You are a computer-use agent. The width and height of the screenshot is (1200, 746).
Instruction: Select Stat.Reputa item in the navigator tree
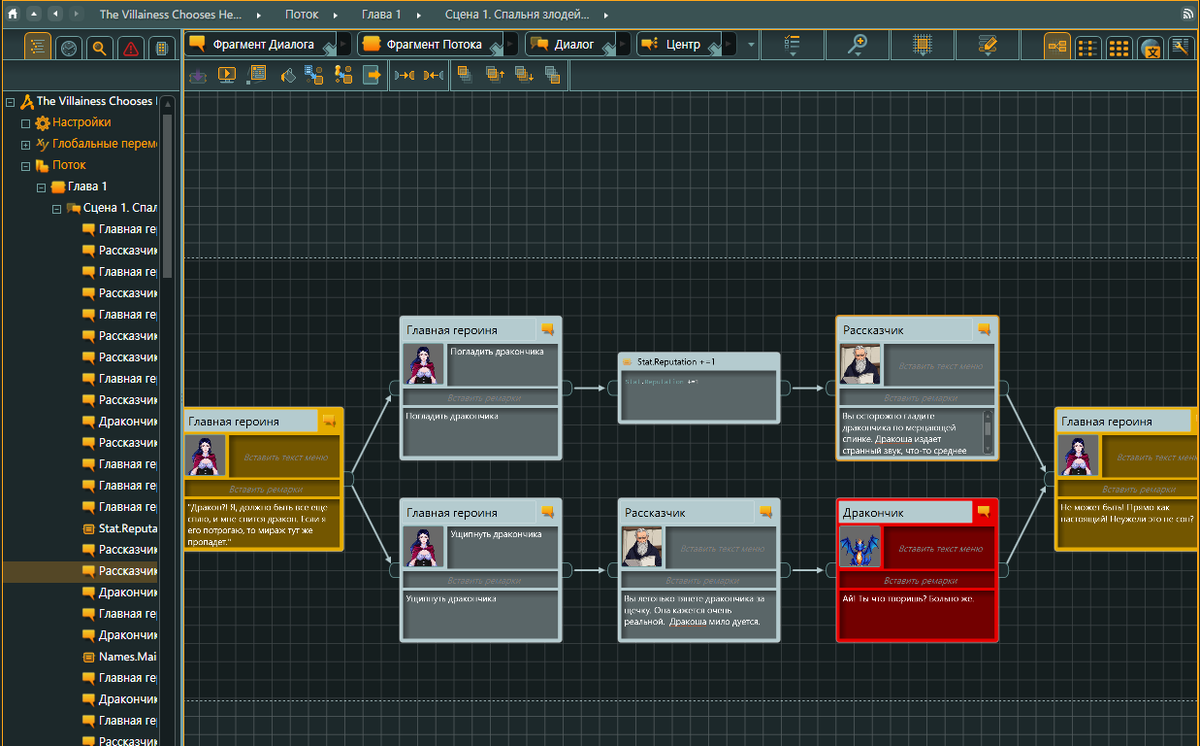[x=127, y=528]
